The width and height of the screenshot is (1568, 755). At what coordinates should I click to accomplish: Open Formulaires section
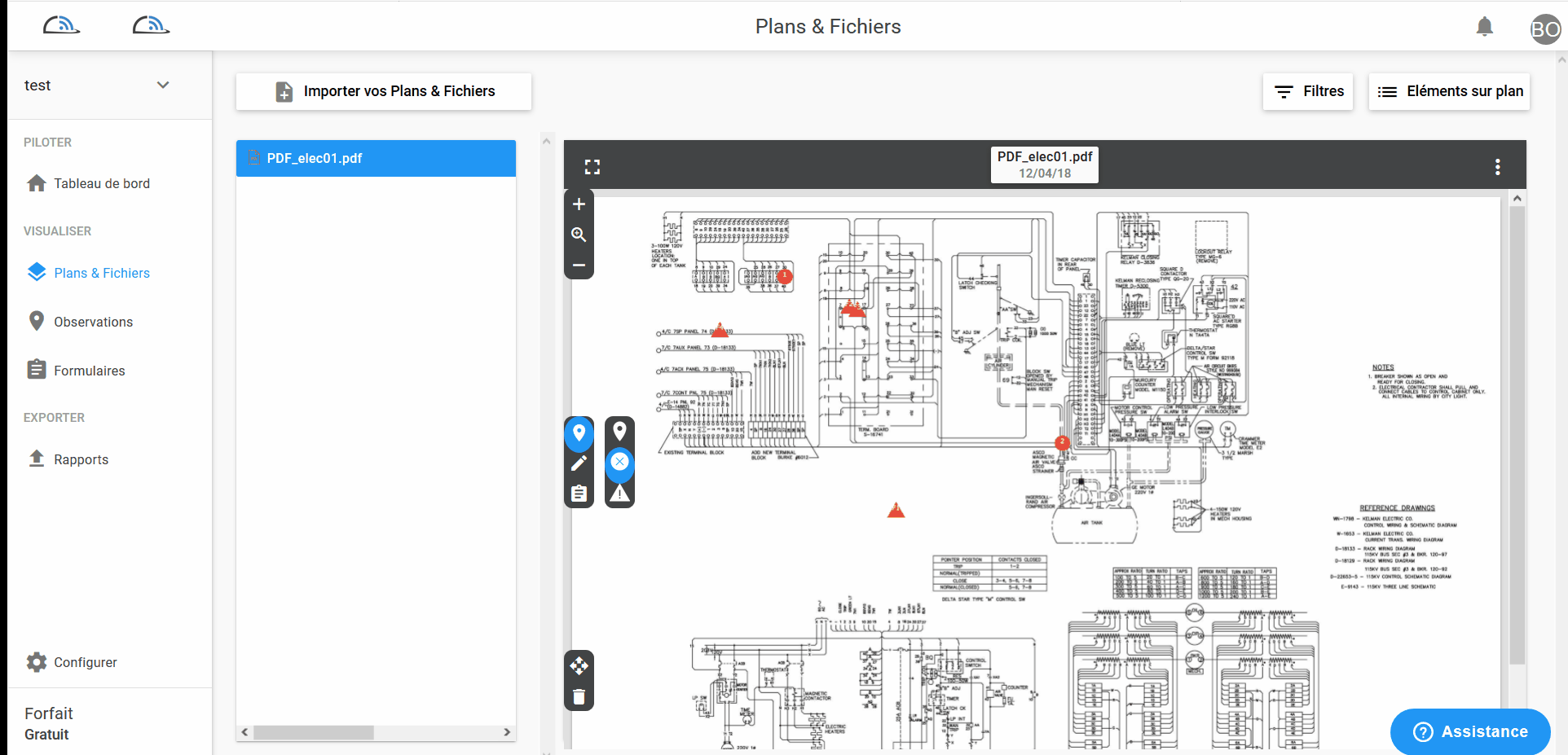point(90,371)
